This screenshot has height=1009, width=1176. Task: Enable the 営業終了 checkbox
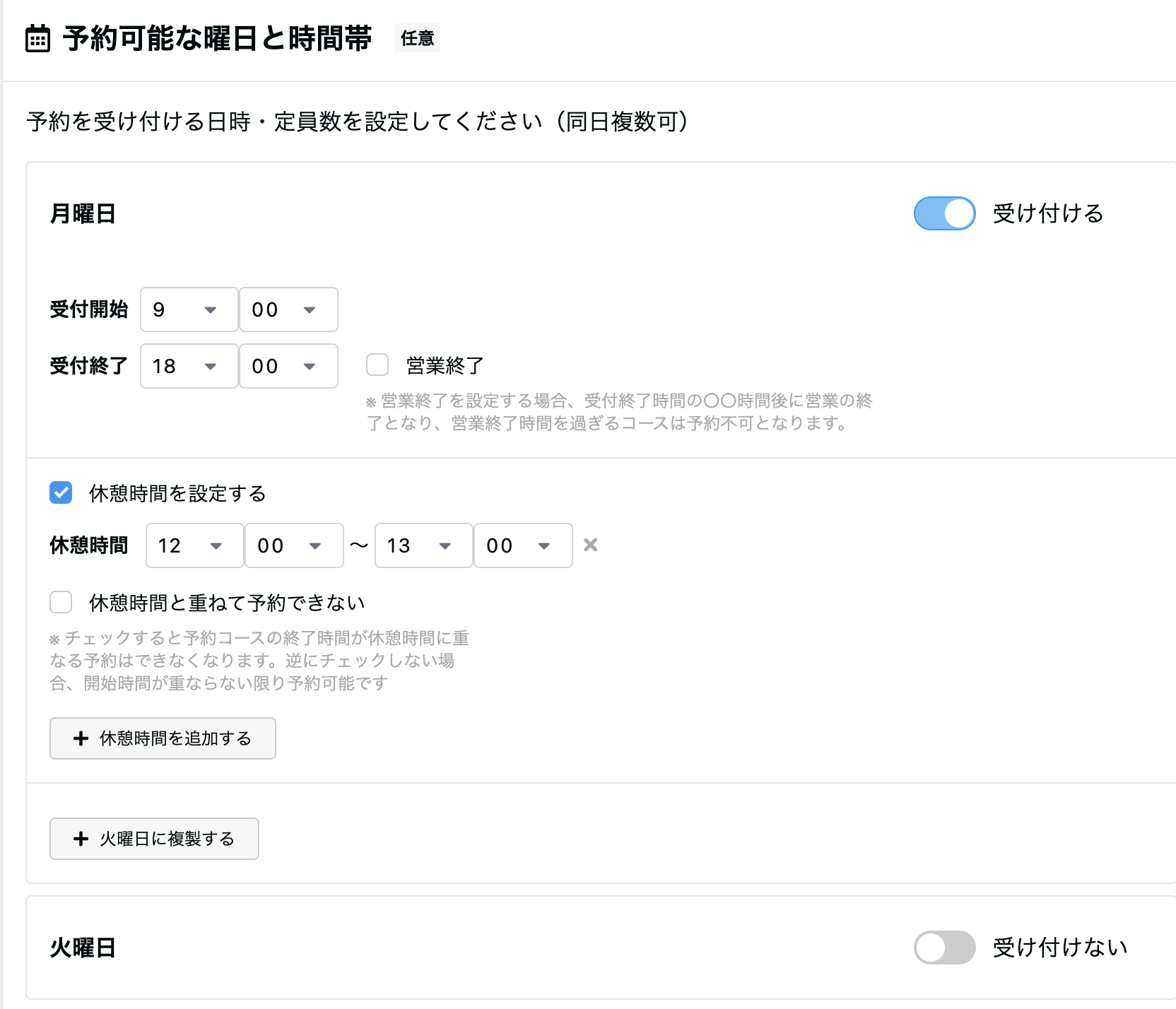coord(377,365)
